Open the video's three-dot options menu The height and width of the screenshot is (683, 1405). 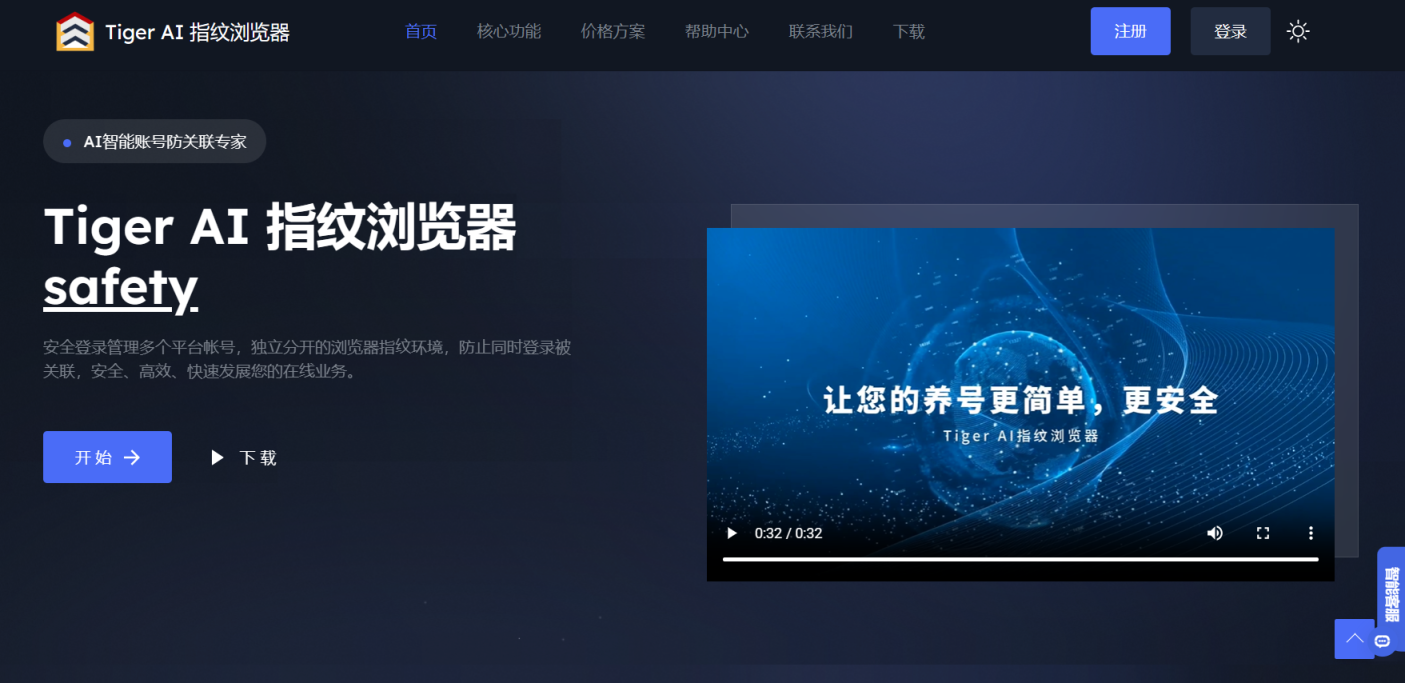pos(1310,533)
